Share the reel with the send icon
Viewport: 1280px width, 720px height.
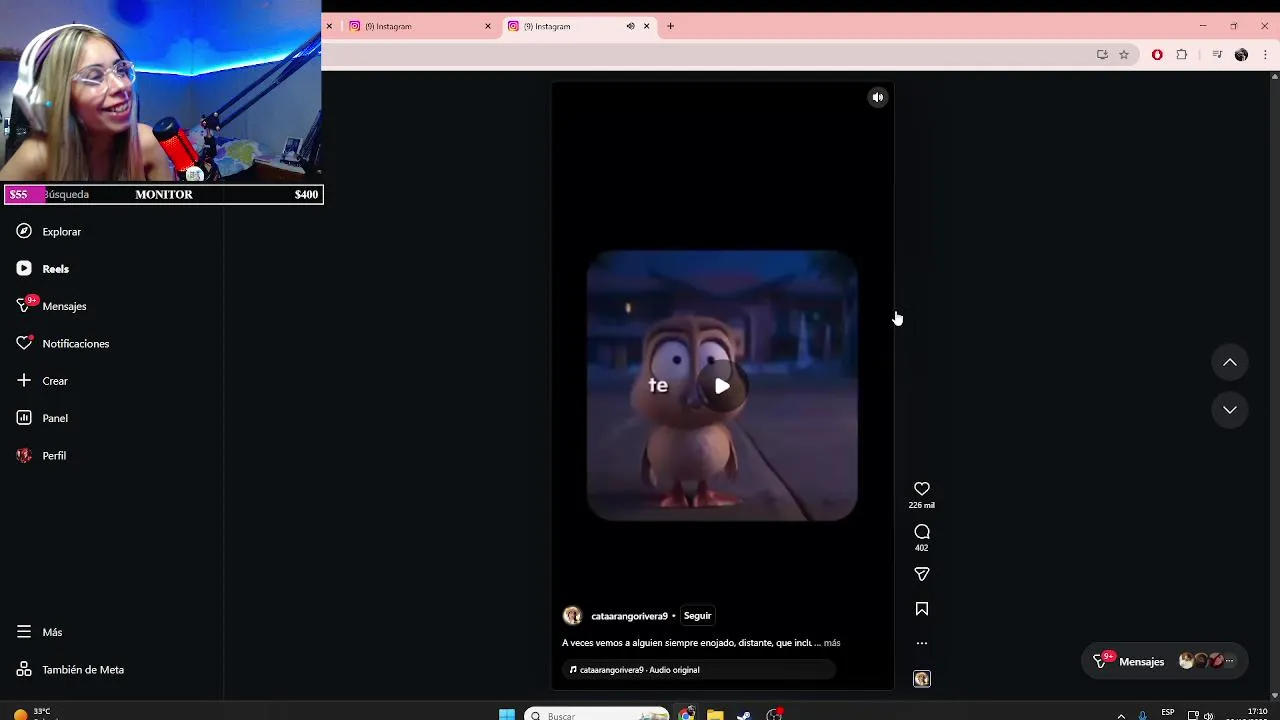pyautogui.click(x=922, y=574)
